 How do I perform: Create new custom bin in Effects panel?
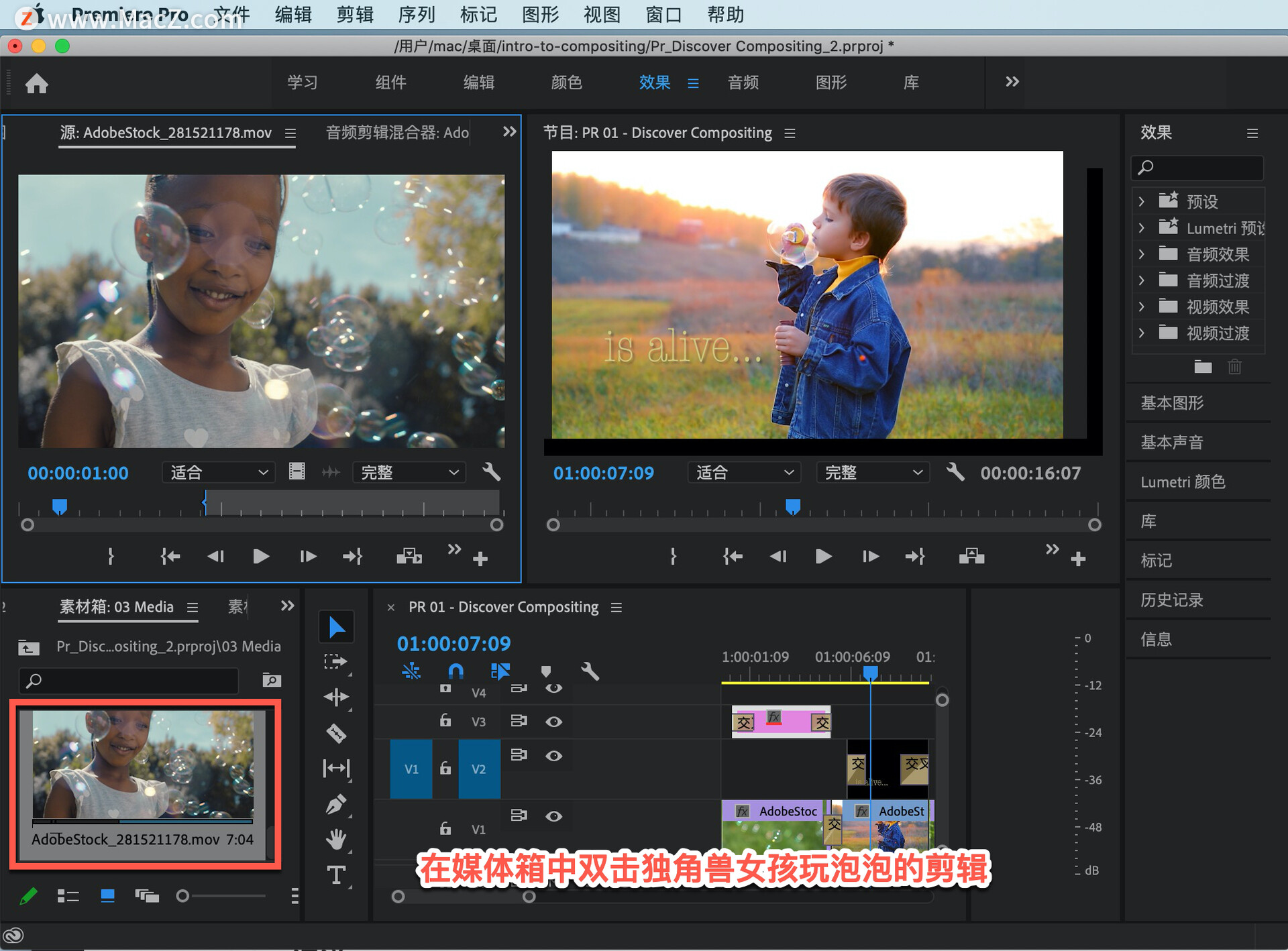(x=1203, y=367)
